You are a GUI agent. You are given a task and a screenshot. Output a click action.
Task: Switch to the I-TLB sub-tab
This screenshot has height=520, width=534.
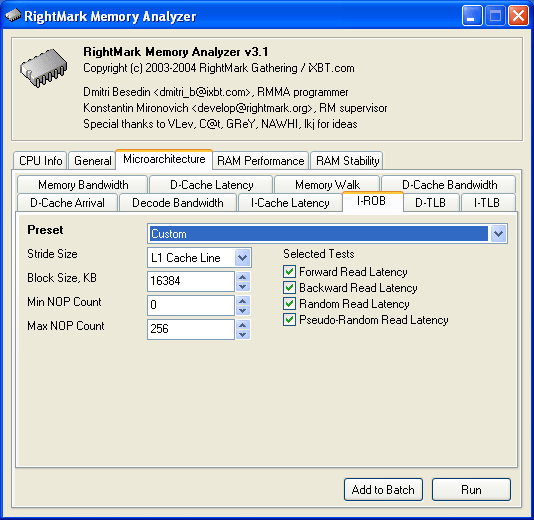coord(487,203)
